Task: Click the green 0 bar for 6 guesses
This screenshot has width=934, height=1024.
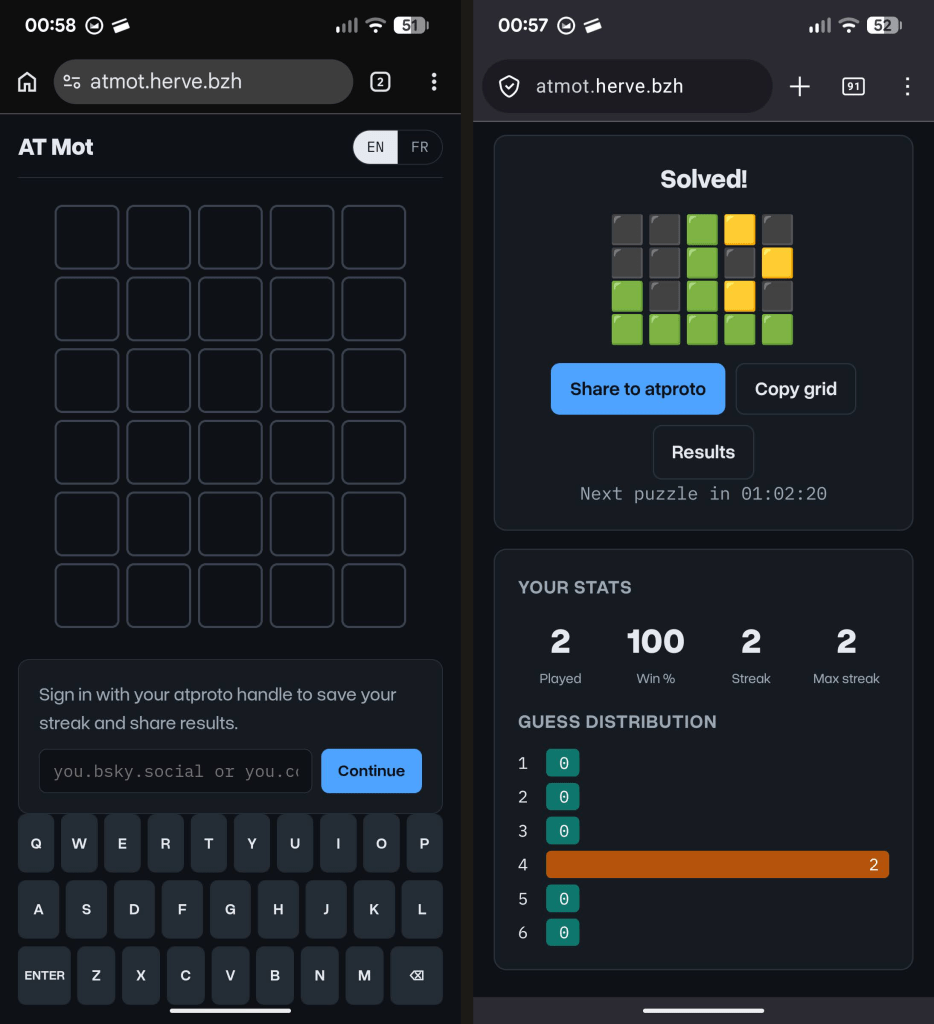Action: pos(563,933)
